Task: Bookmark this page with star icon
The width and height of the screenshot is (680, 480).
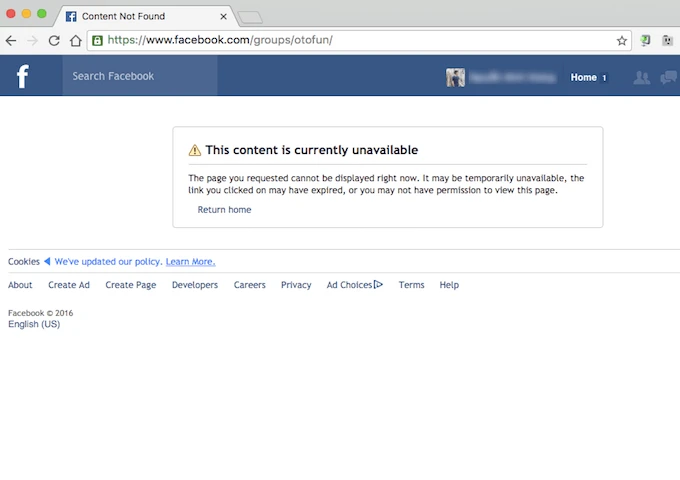Action: (x=621, y=41)
